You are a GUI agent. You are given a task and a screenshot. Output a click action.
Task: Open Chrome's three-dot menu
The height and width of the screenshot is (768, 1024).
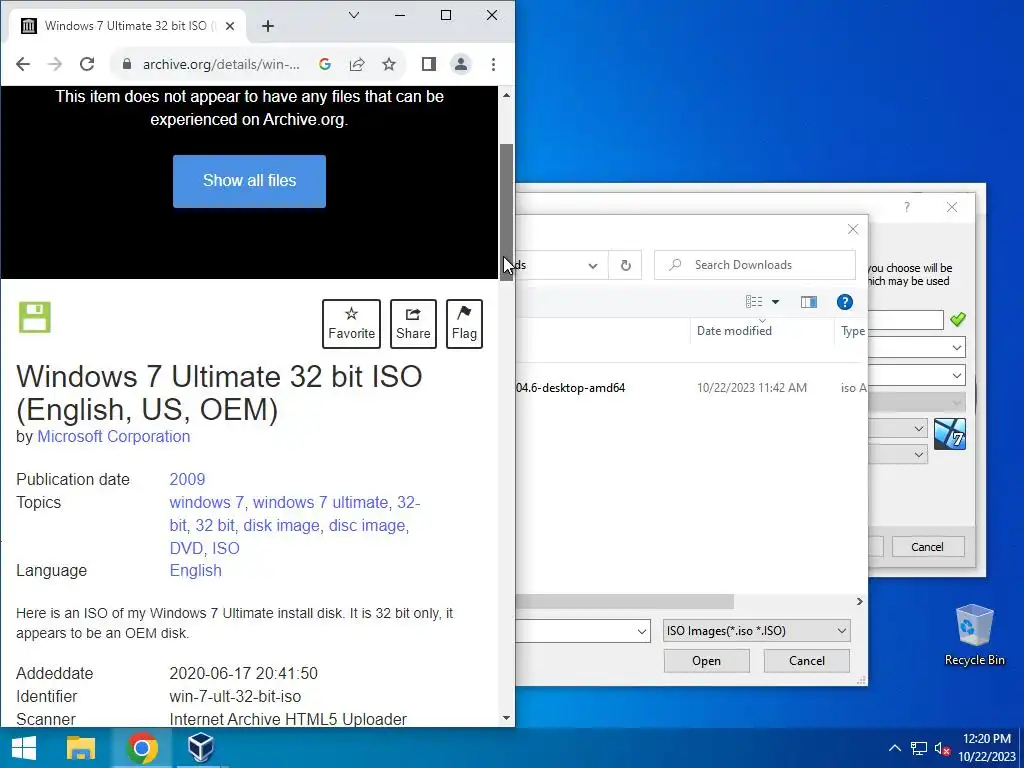coord(493,64)
